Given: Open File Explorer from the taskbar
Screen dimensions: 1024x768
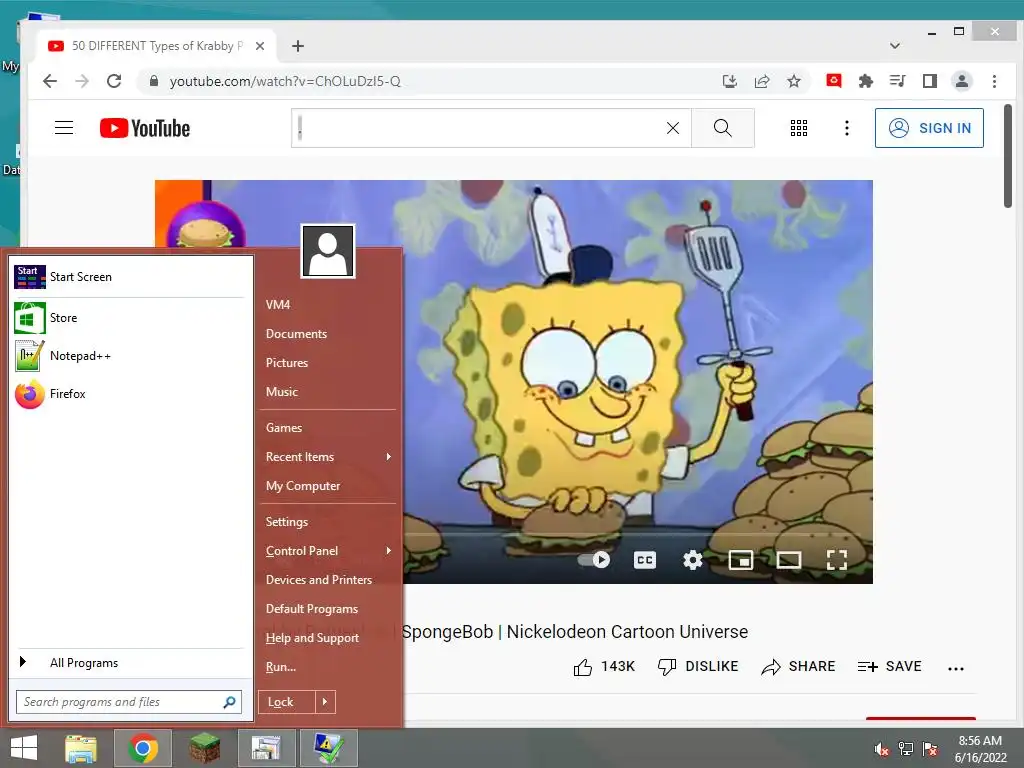Looking at the screenshot, I should point(81,748).
